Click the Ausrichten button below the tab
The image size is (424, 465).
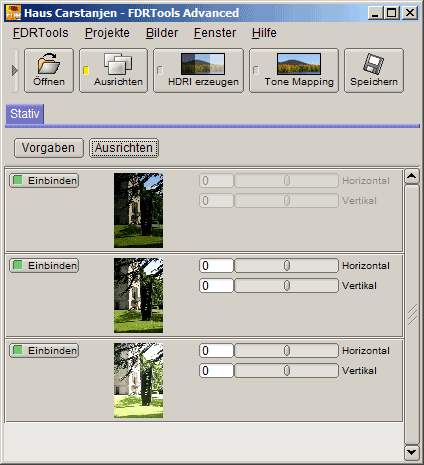click(x=124, y=148)
